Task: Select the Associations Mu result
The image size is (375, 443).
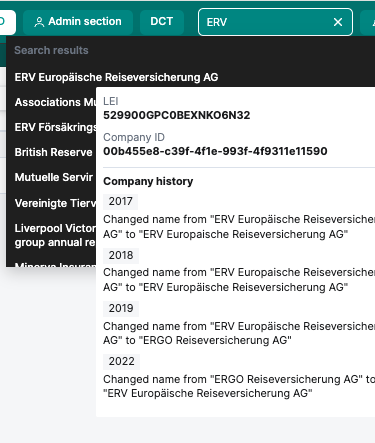Action: [55, 102]
